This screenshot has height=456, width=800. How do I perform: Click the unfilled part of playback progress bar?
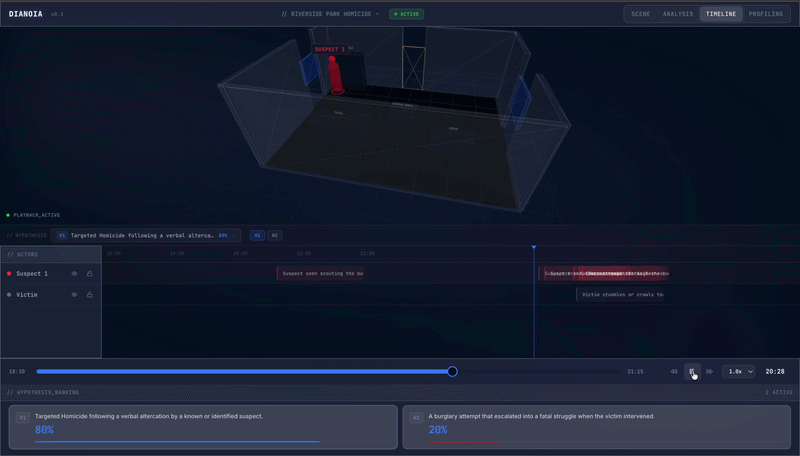(538, 372)
